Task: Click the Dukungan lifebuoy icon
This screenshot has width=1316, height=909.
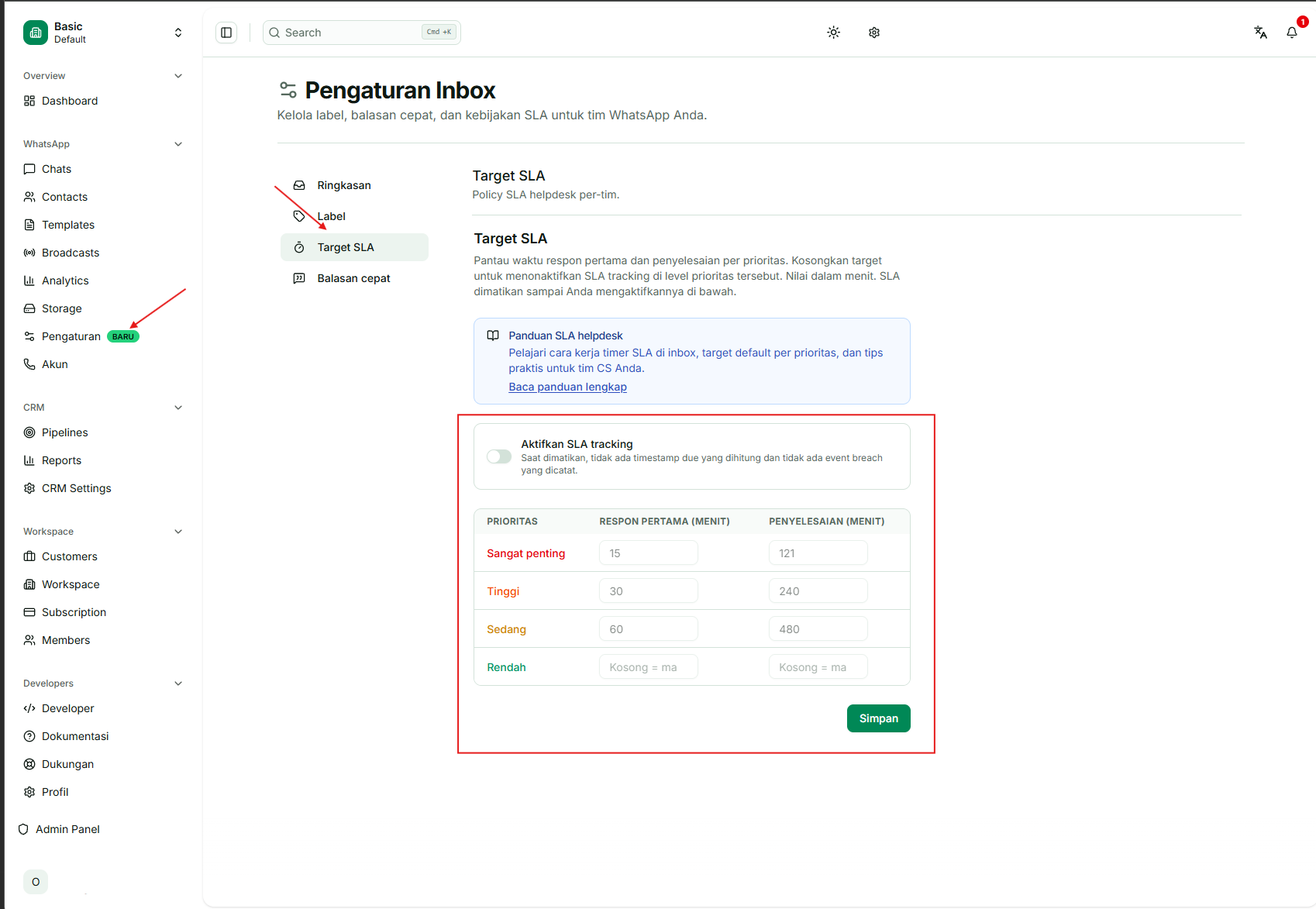Action: (x=29, y=764)
